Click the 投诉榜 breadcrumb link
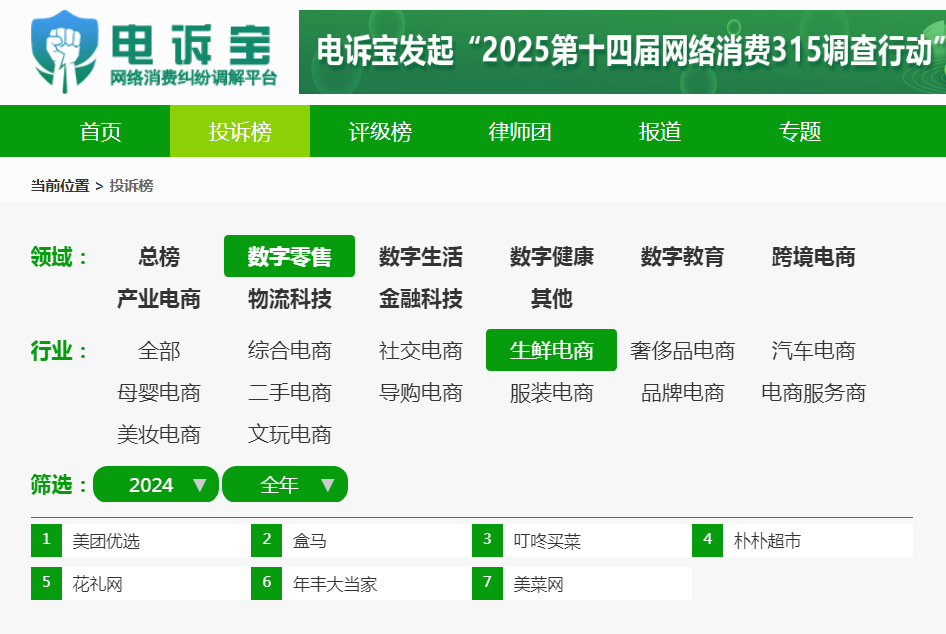 tap(131, 186)
